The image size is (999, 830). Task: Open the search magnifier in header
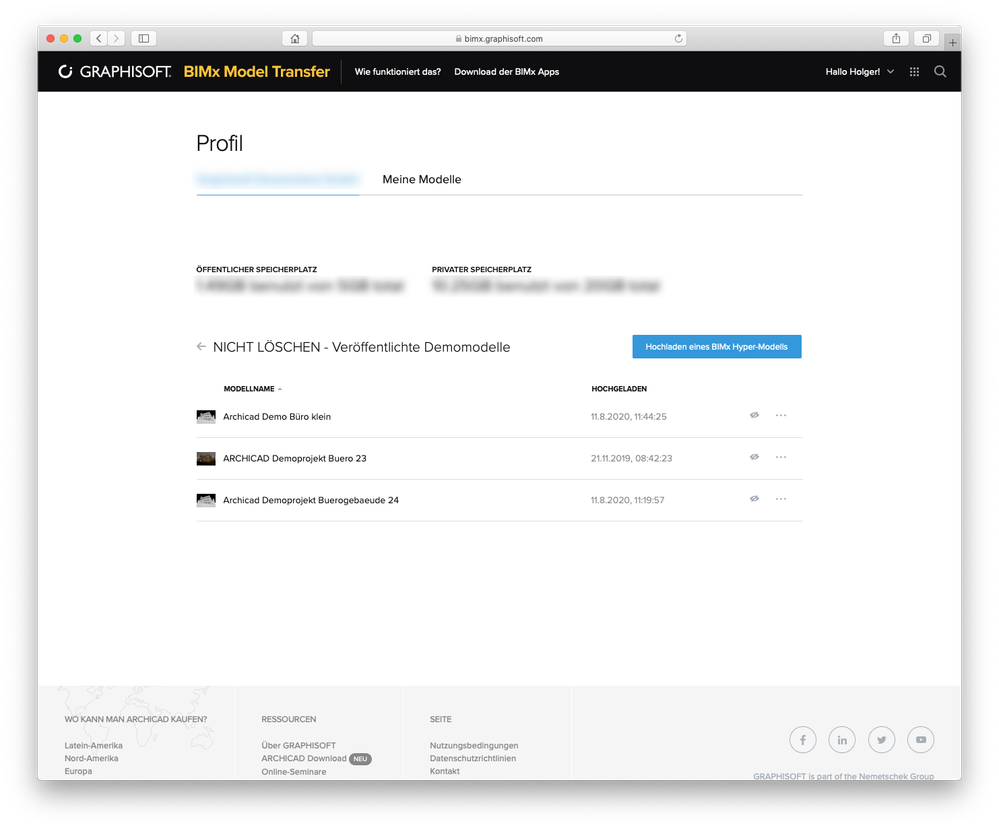(x=940, y=71)
